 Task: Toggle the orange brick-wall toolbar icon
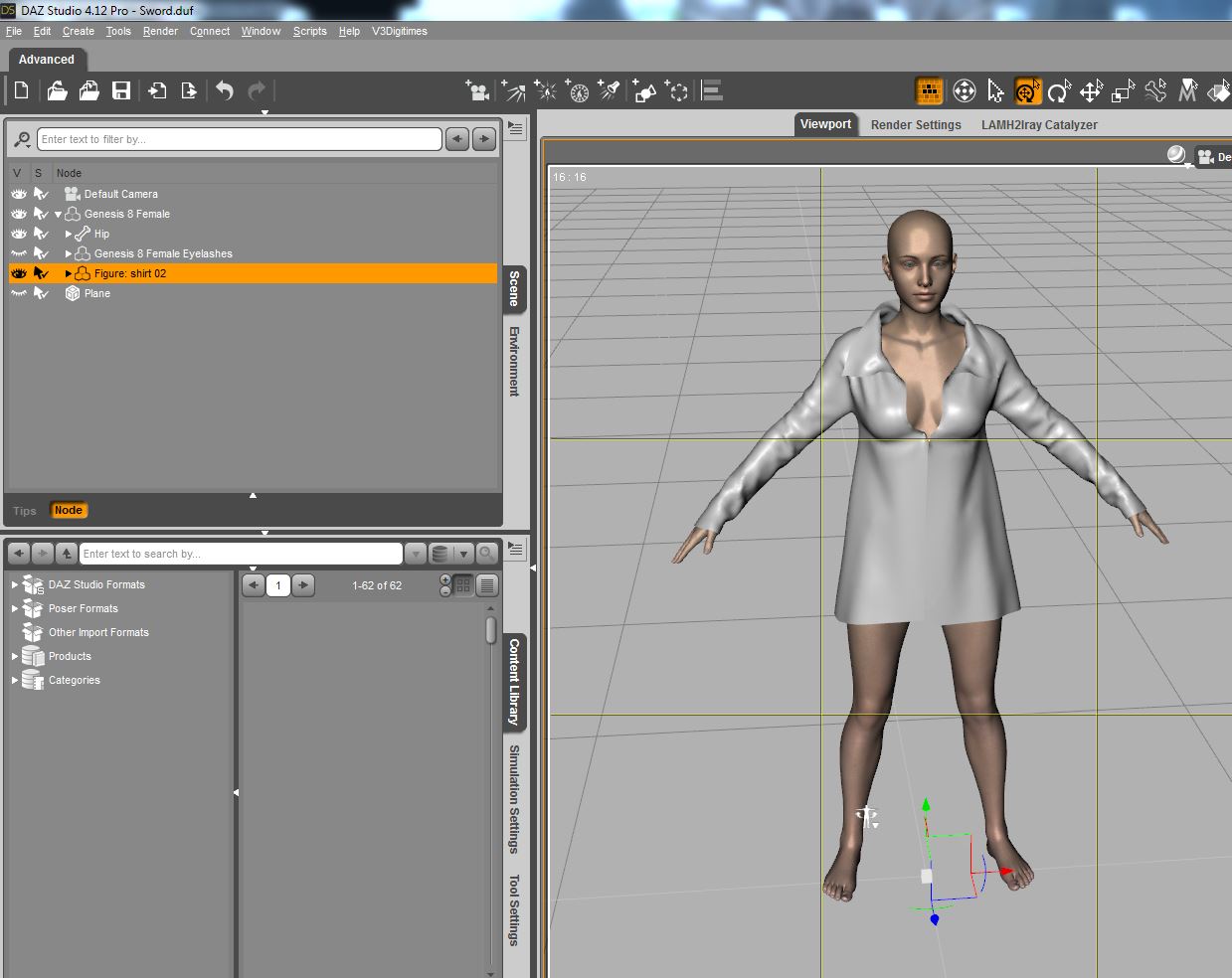[x=929, y=91]
